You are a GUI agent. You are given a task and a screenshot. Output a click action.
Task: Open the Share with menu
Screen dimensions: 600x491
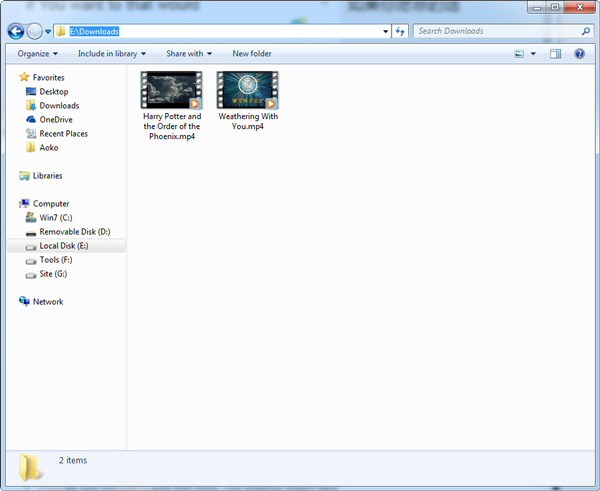pos(189,54)
